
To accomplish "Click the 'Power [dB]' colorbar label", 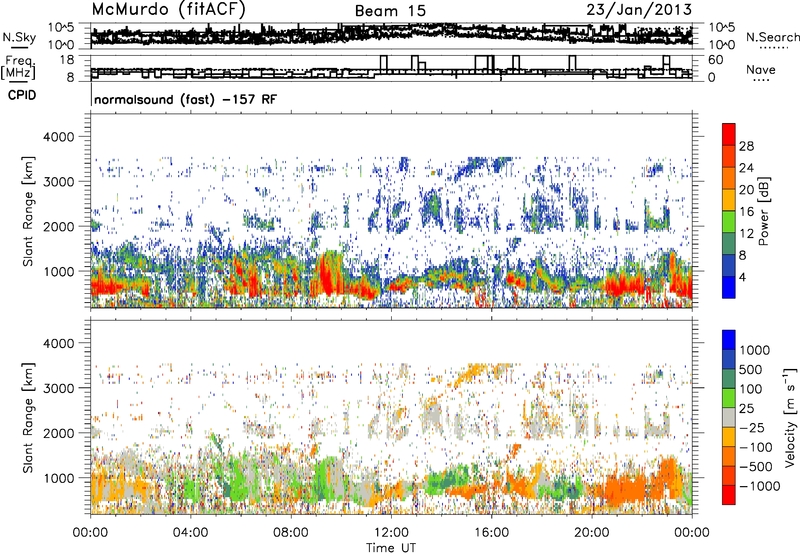I will (x=763, y=211).
